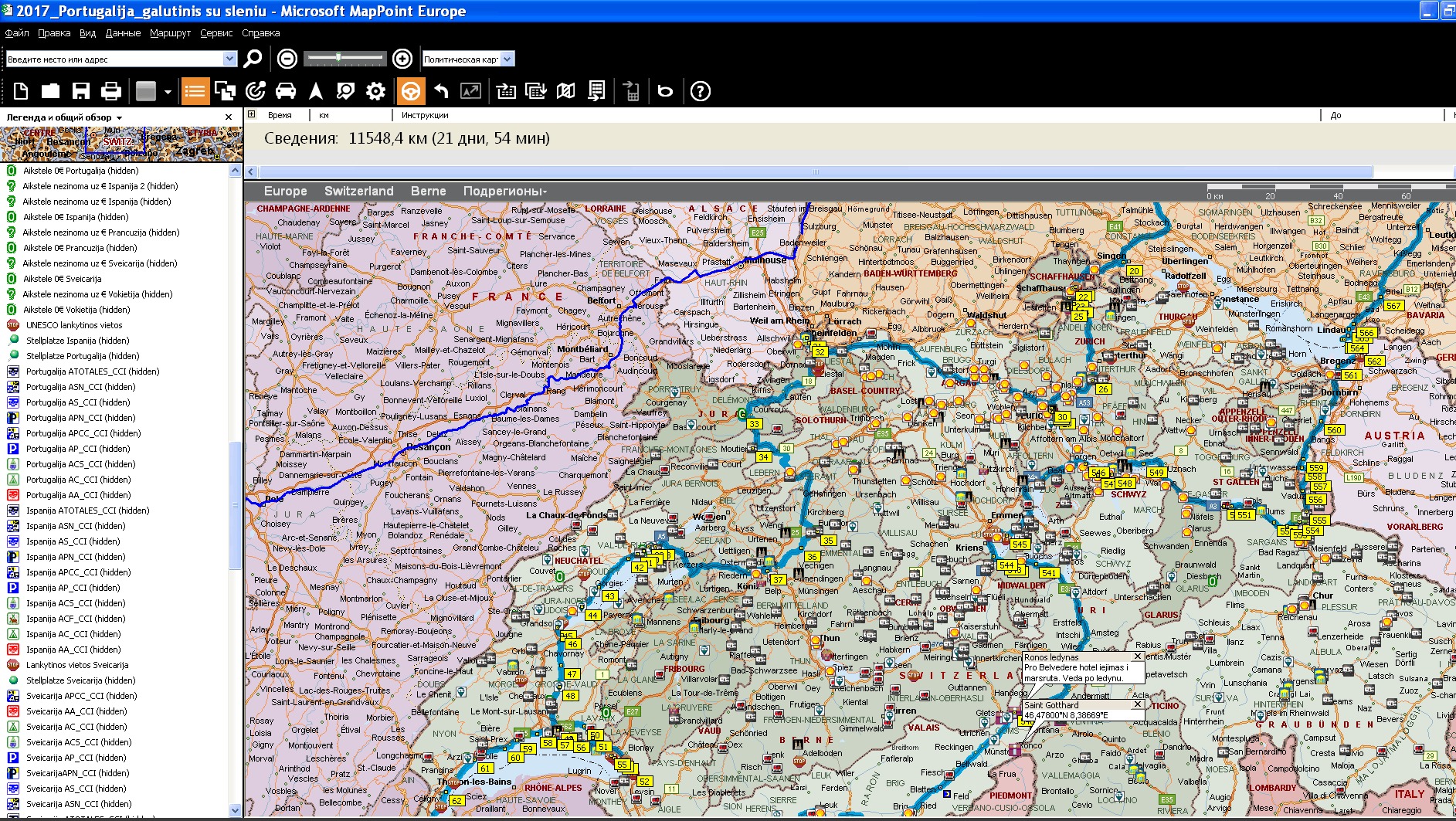This screenshot has height=821, width=1456.
Task: Open the Справка menu
Action: [260, 33]
